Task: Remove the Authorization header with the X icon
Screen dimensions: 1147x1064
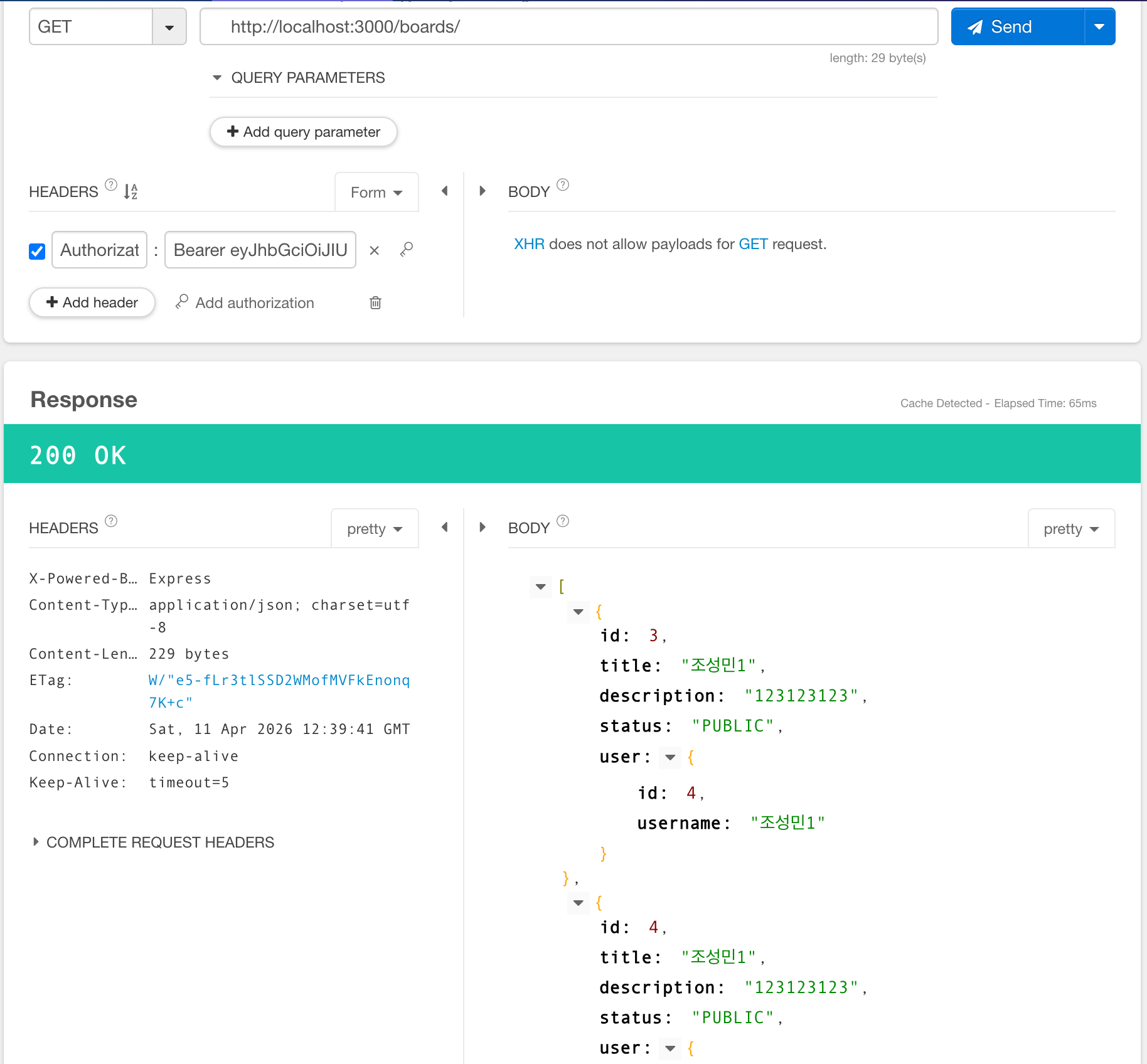Action: click(x=375, y=250)
